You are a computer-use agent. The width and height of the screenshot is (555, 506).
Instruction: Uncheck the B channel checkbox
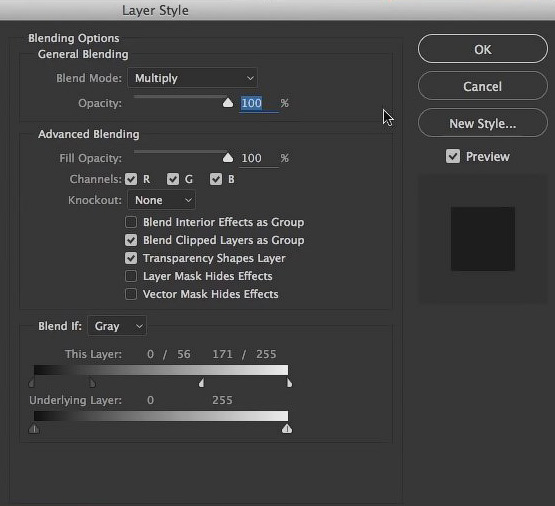[216, 179]
